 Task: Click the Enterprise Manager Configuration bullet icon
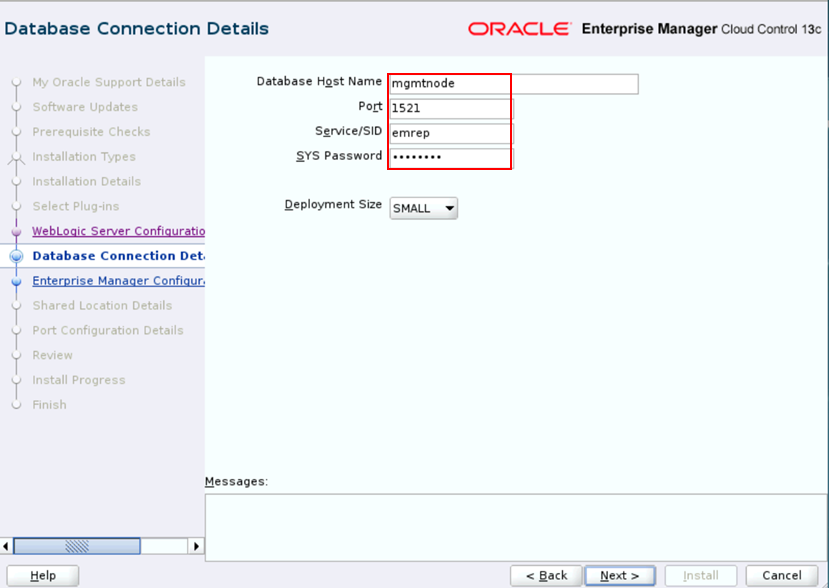[x=16, y=281]
